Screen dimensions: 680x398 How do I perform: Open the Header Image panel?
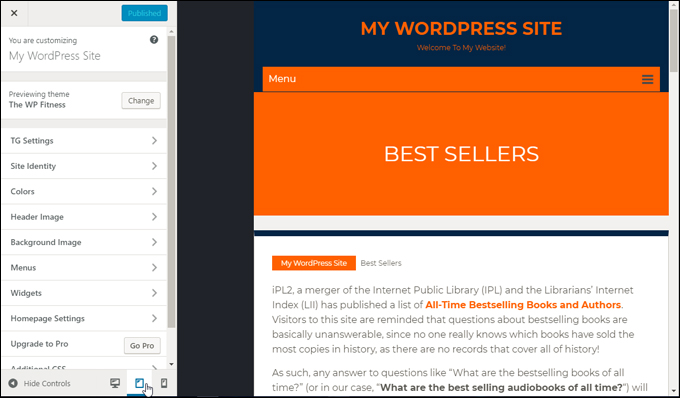84,217
